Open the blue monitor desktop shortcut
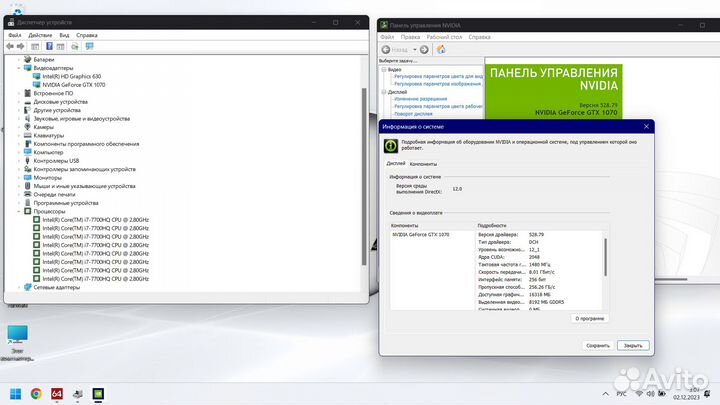This screenshot has height=405, width=720. (17, 334)
